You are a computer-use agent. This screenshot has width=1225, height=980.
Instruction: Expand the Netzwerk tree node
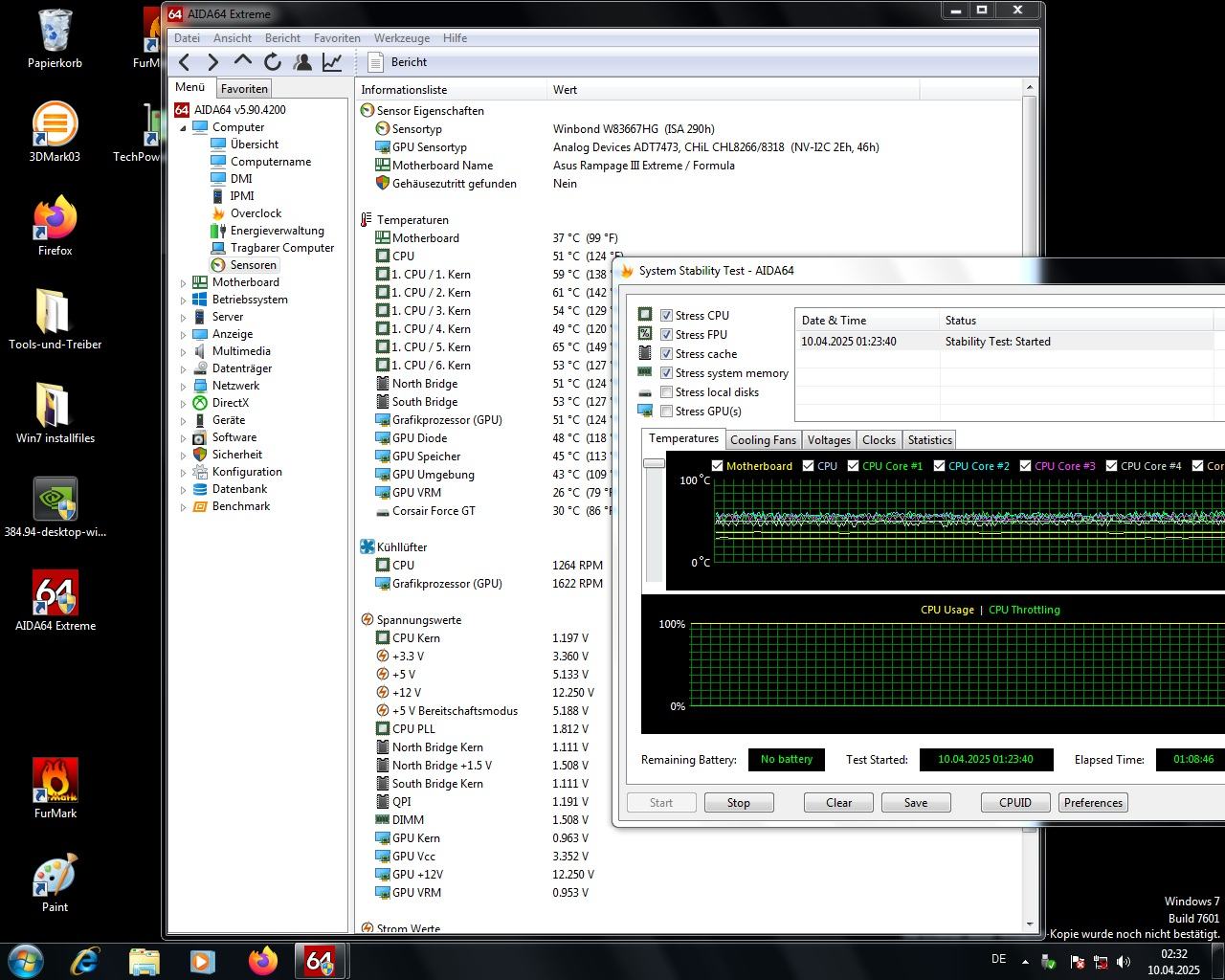tap(184, 386)
